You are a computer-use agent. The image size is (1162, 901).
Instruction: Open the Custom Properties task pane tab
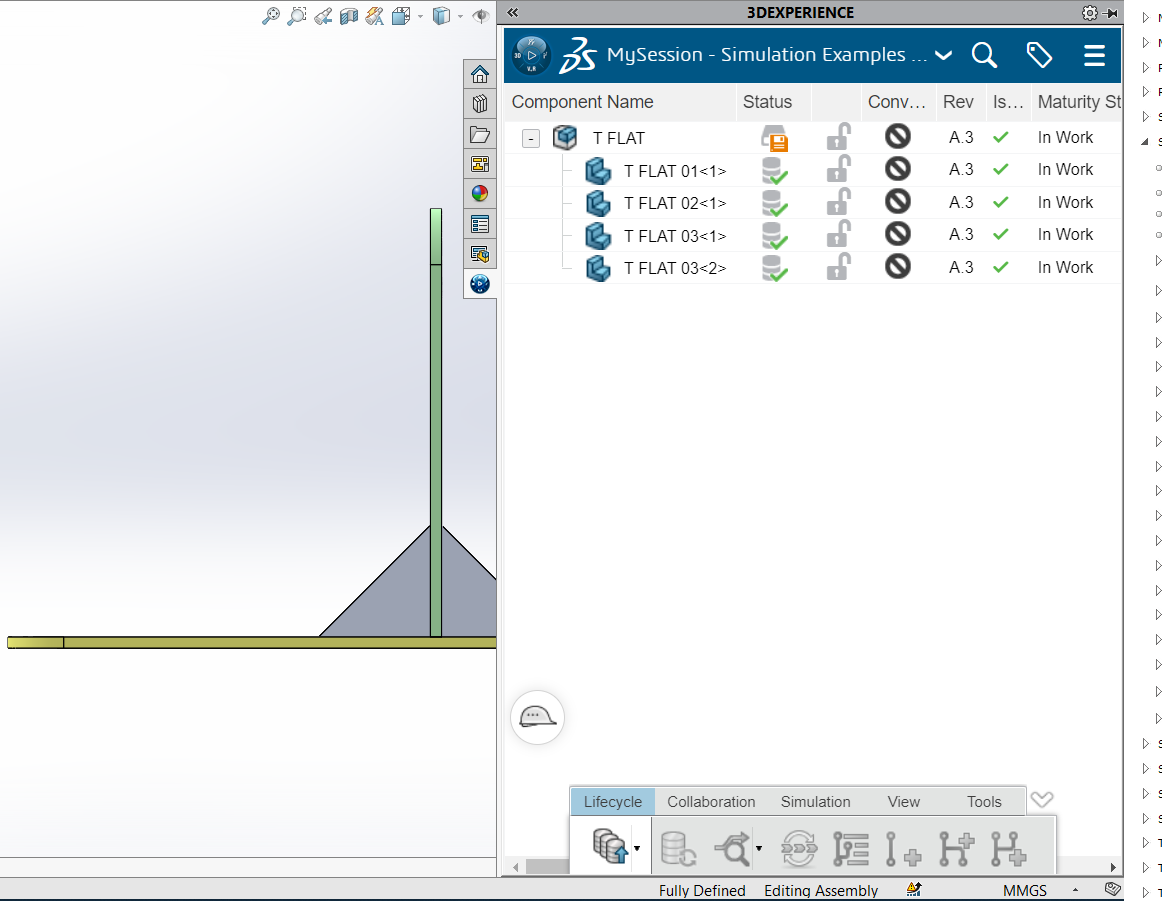(480, 224)
